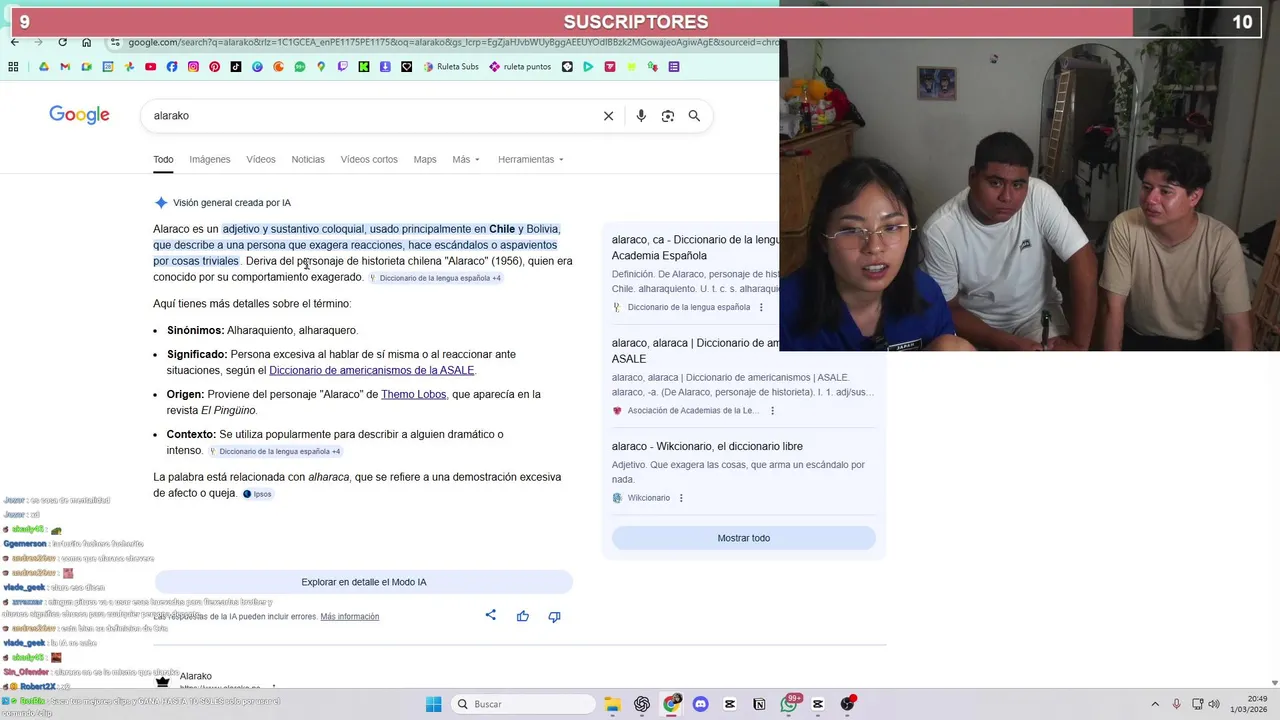Image resolution: width=1280 pixels, height=720 pixels.
Task: Click the Windows taskbar Buscar search box
Action: click(523, 704)
